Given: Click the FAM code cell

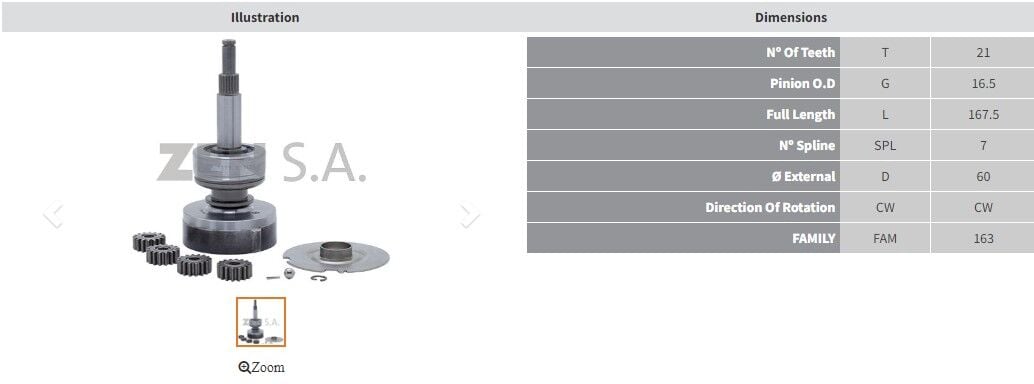Looking at the screenshot, I should (x=885, y=238).
